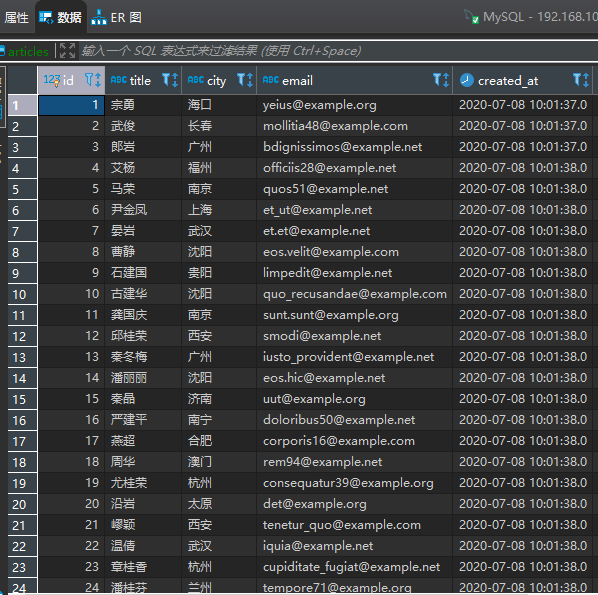Image resolution: width=598 pixels, height=595 pixels.
Task: Click the filter icon in email column
Action: click(x=437, y=80)
